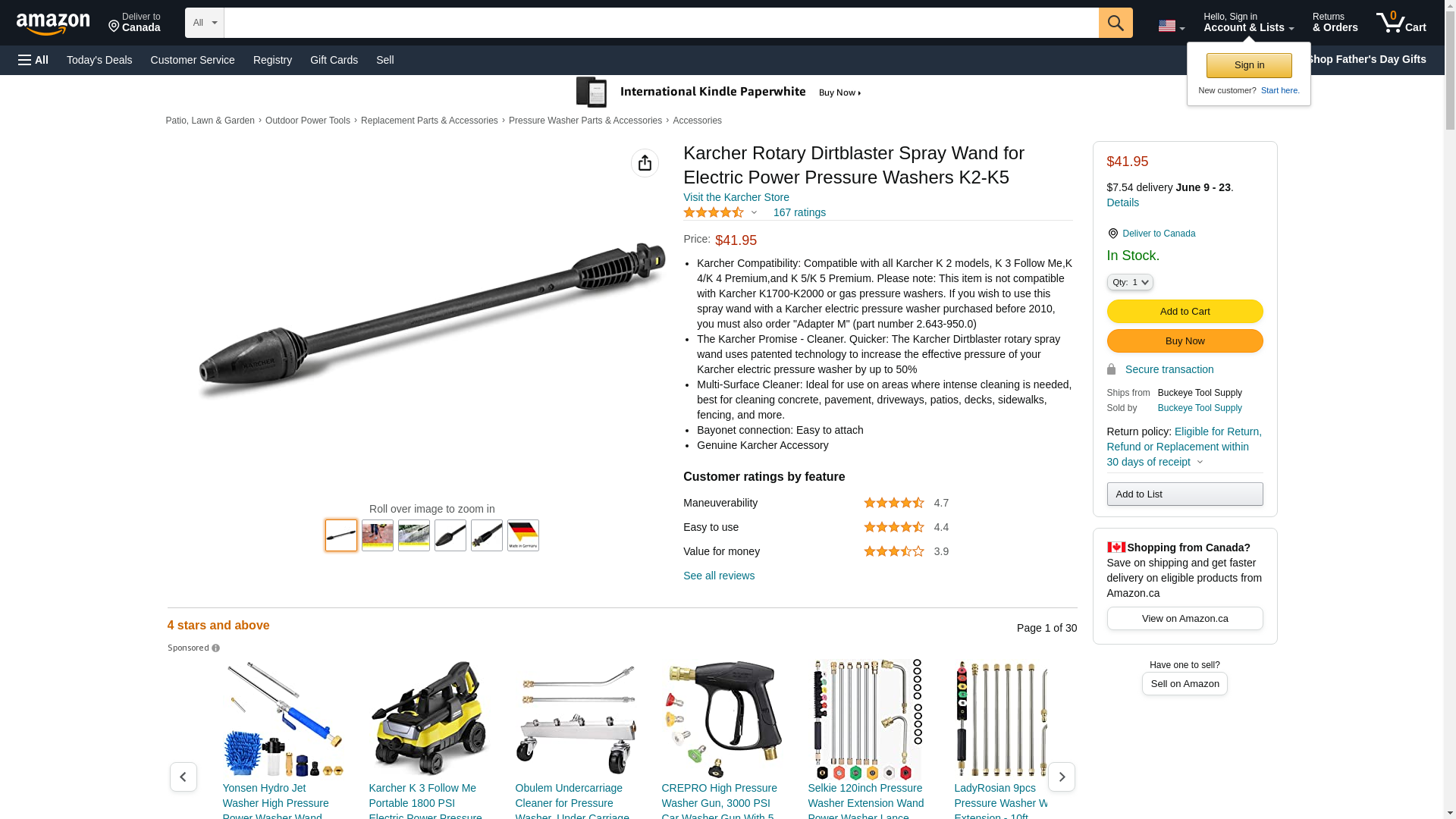Click the carousel next arrow
This screenshot has width=1456, height=819.
pyautogui.click(x=1061, y=777)
